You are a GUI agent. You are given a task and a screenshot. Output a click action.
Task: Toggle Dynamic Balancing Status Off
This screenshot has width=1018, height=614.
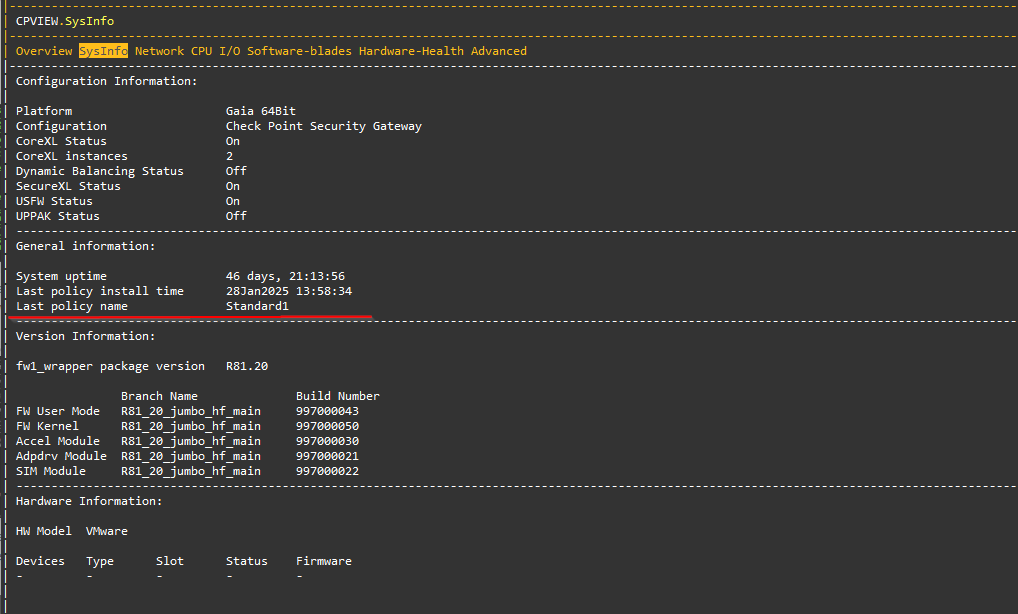coord(235,170)
